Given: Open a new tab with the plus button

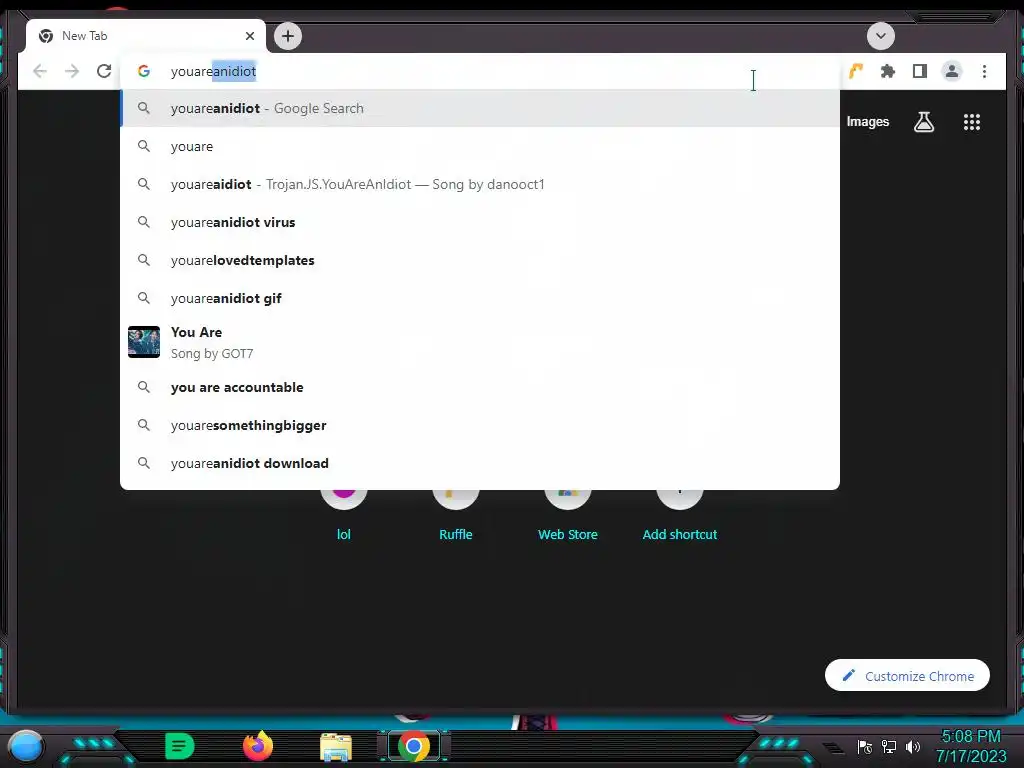Looking at the screenshot, I should pos(287,36).
